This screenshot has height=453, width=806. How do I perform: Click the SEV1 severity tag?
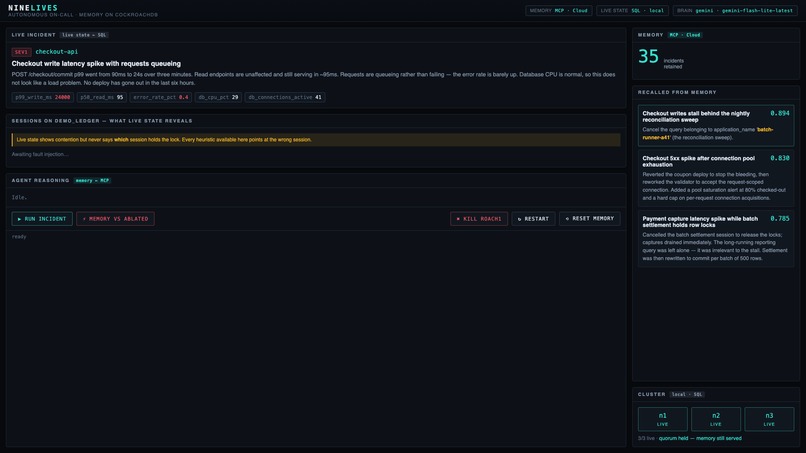click(x=21, y=52)
